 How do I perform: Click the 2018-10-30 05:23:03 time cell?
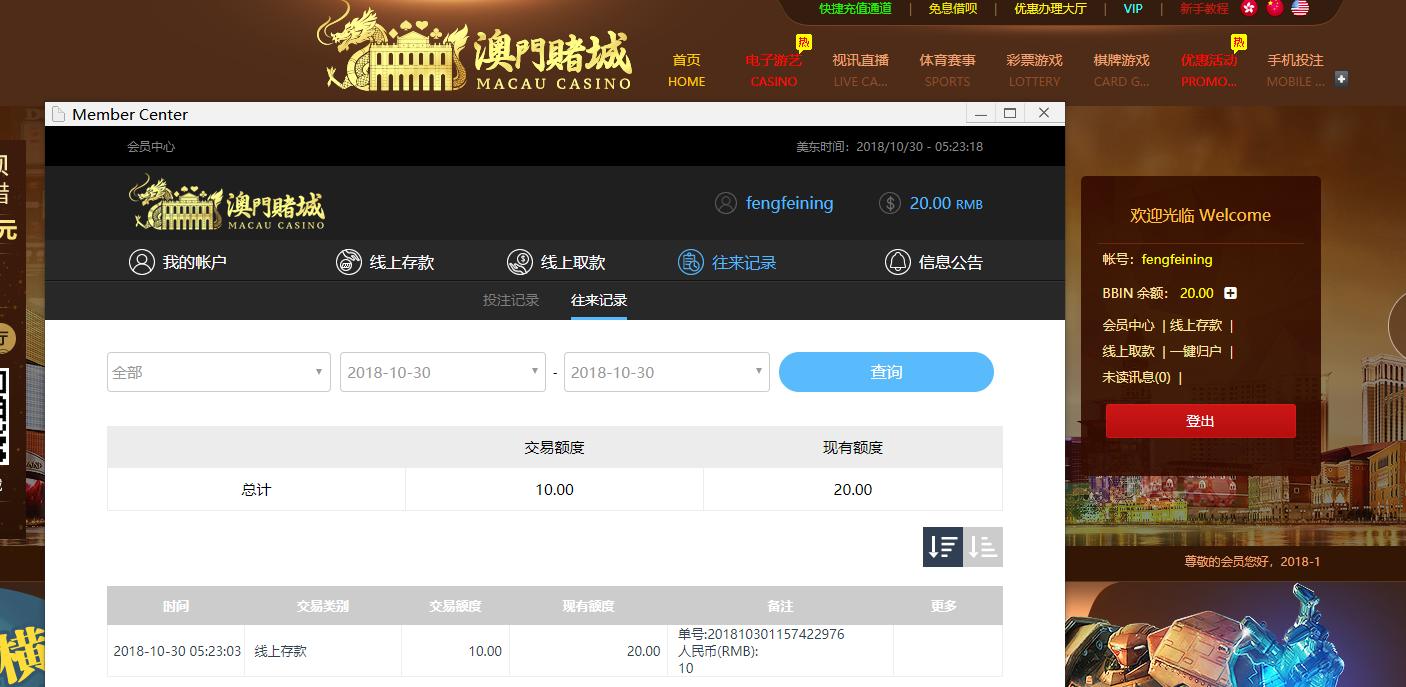(177, 651)
